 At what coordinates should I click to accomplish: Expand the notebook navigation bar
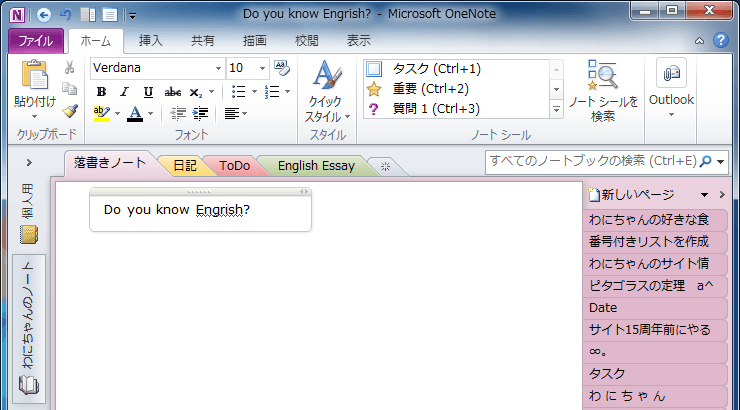tap(29, 163)
